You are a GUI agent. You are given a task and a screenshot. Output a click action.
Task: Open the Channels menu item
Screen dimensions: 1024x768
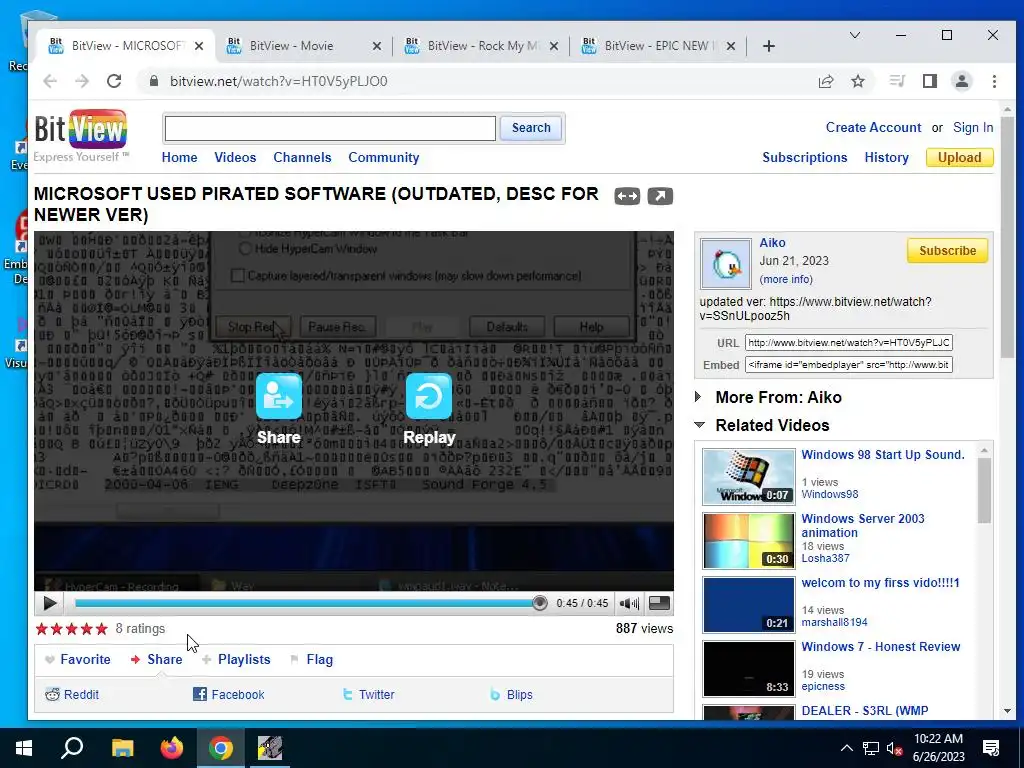(x=302, y=157)
